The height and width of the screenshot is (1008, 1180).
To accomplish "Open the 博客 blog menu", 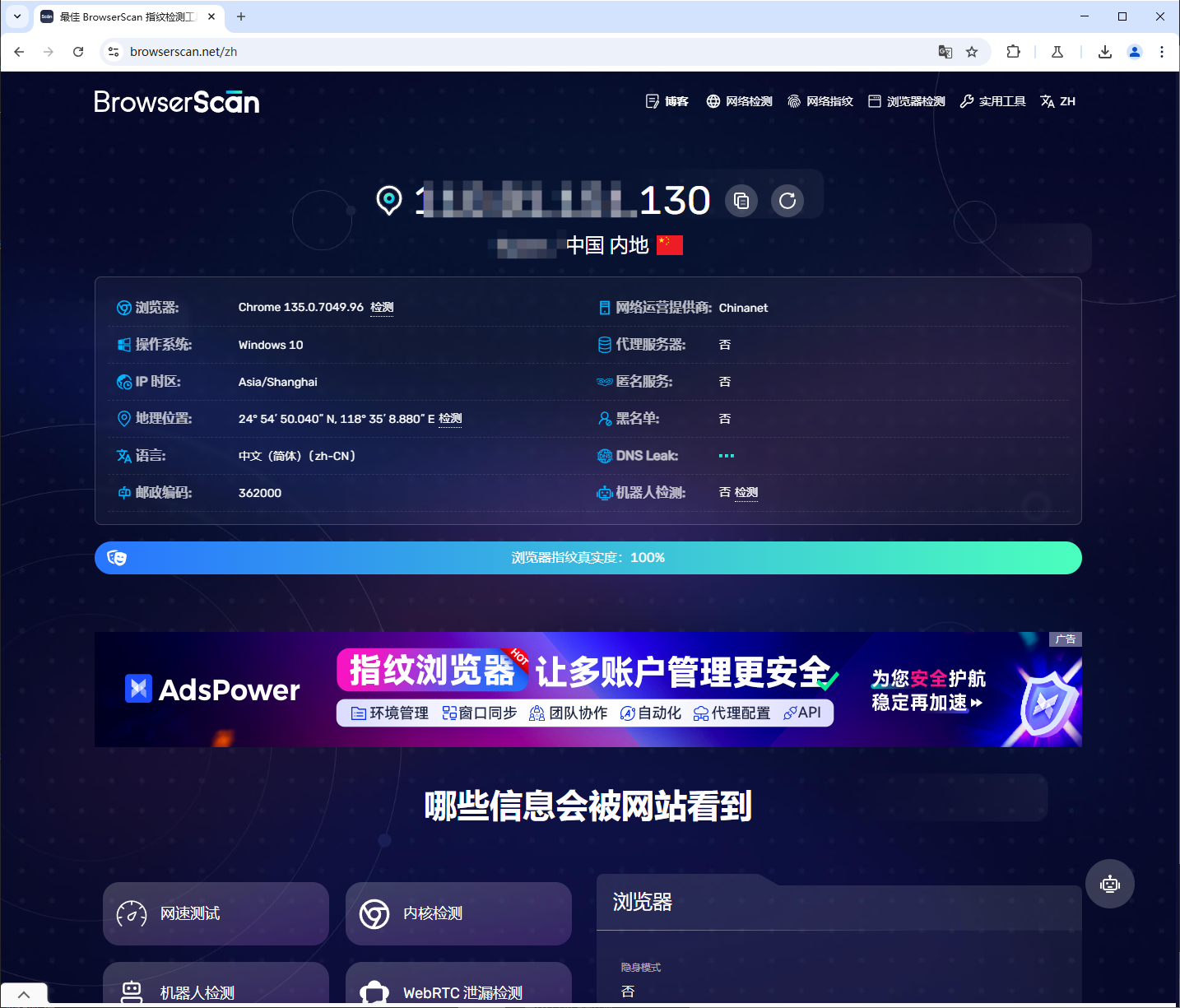I will click(667, 101).
